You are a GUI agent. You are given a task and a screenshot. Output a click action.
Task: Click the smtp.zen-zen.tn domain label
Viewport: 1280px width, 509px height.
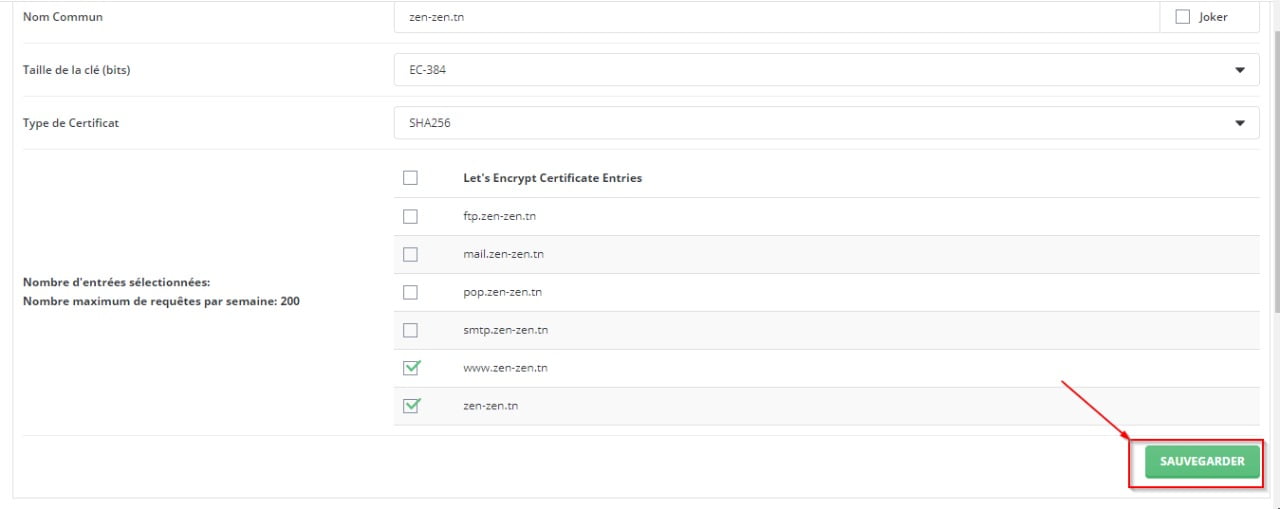pos(505,330)
